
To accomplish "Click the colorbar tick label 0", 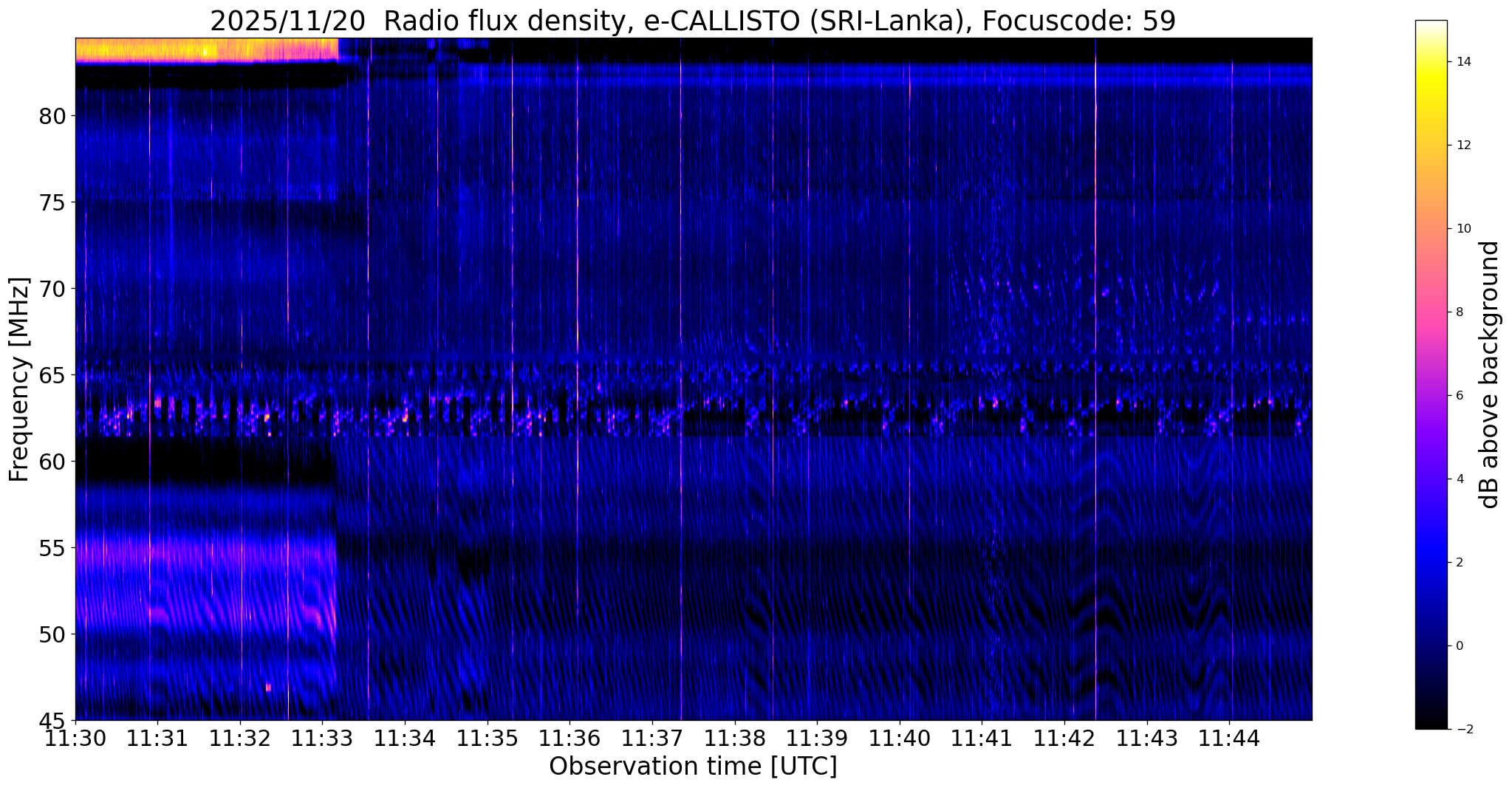I will tap(1459, 646).
